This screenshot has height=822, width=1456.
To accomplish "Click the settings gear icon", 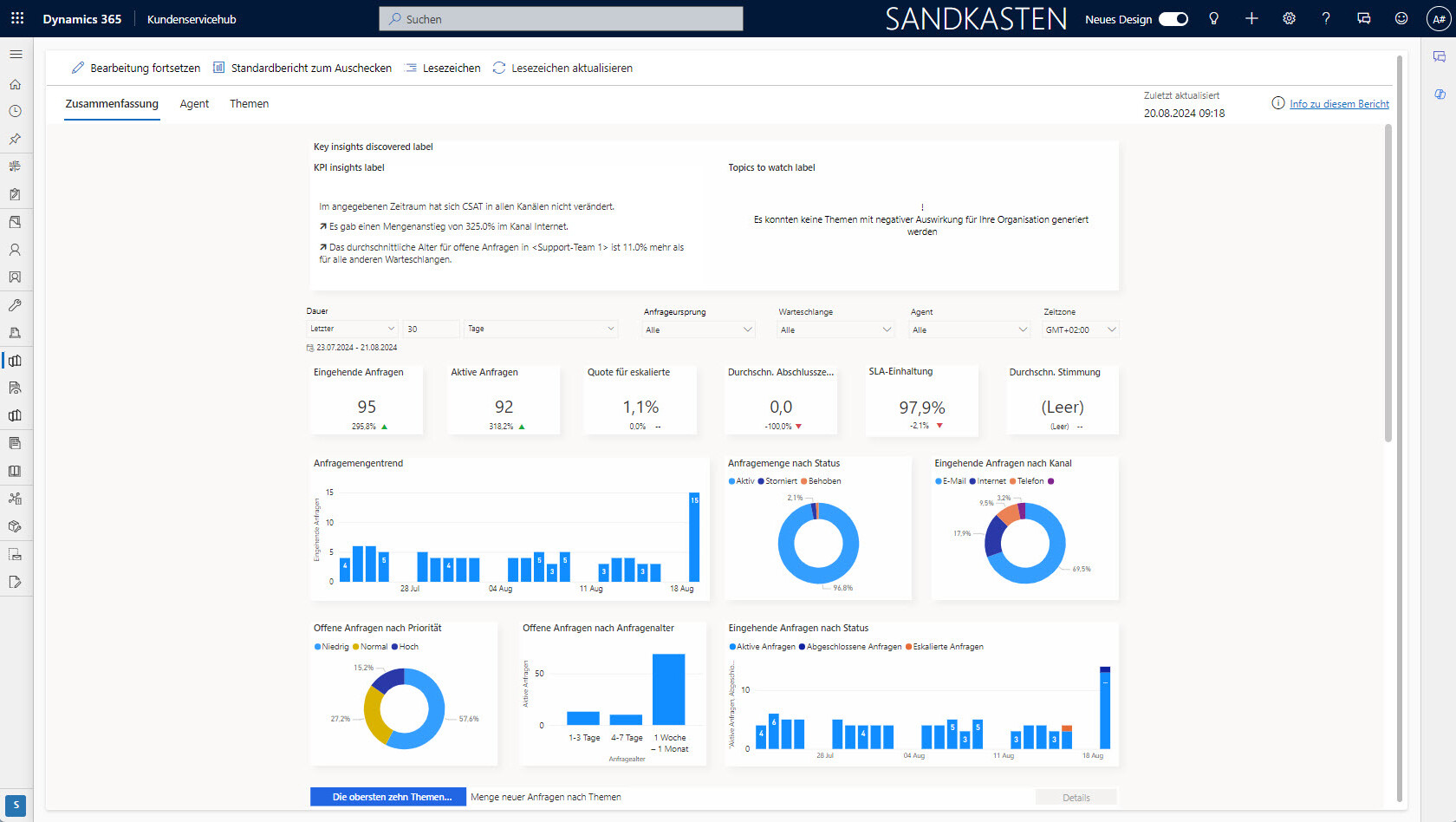I will [1289, 18].
